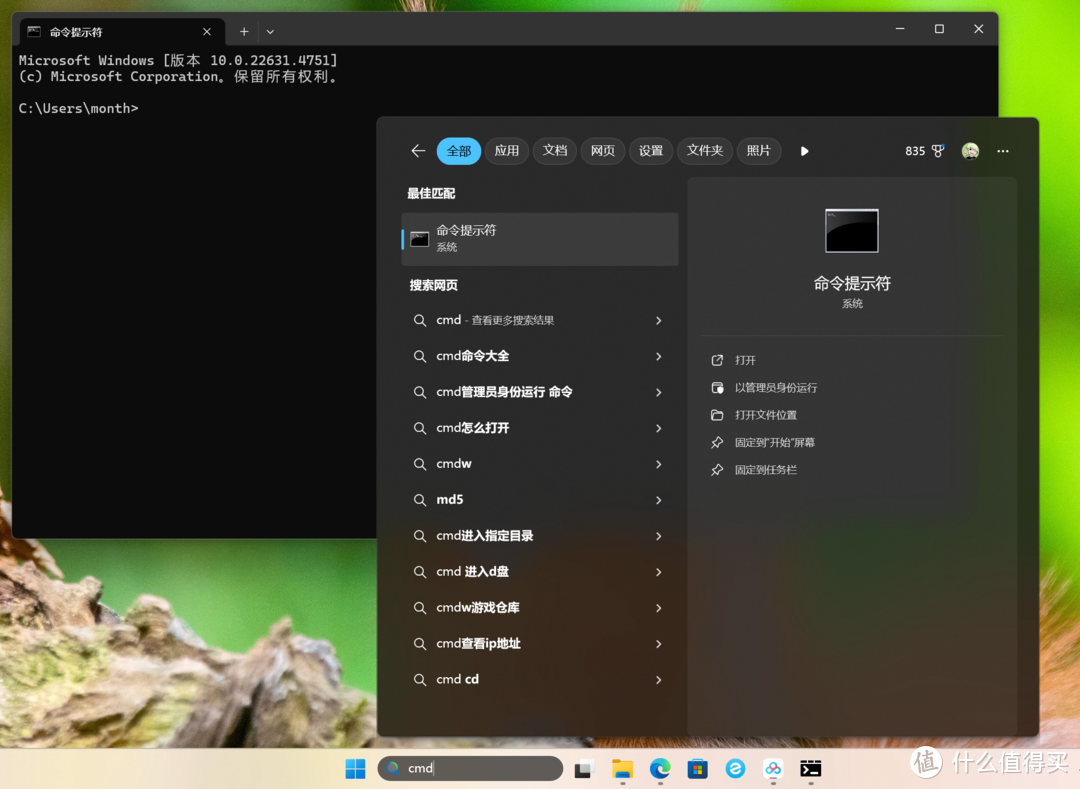1080x789 pixels.
Task: Open File Explorer from the taskbar
Action: 622,768
